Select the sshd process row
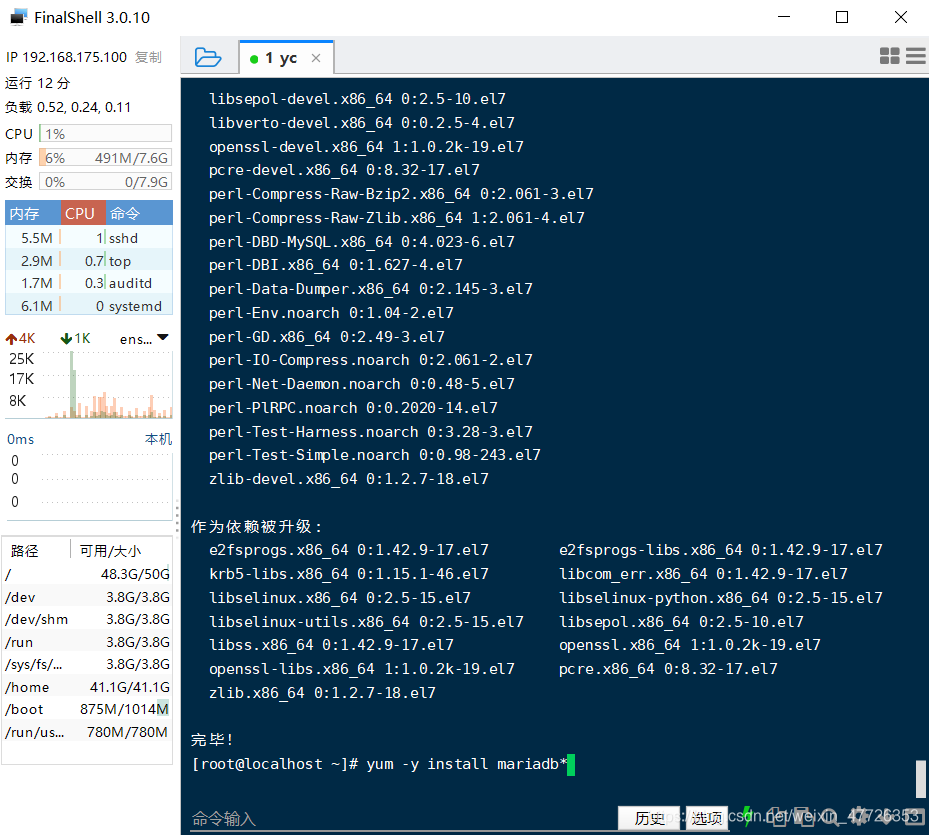Image resolution: width=929 pixels, height=835 pixels. pos(87,238)
